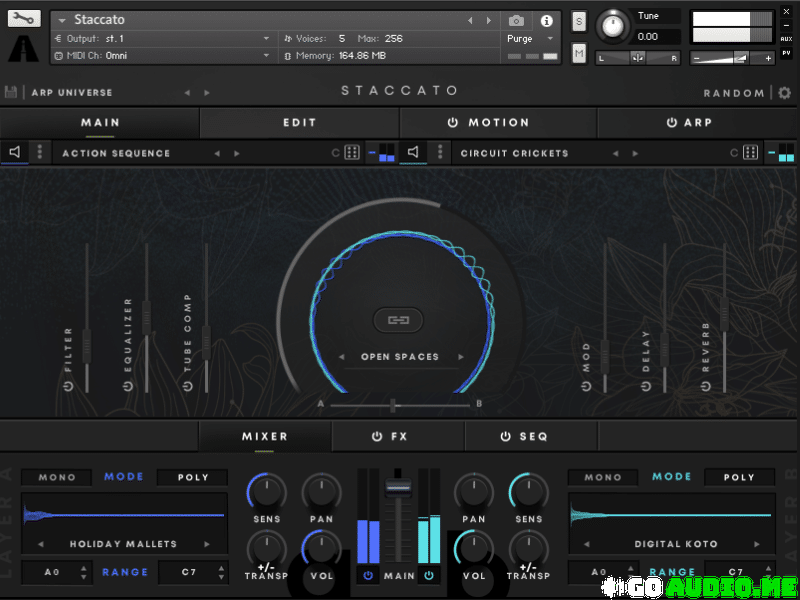Click layer A range low note A0 field
800x600 pixels.
pos(55,572)
